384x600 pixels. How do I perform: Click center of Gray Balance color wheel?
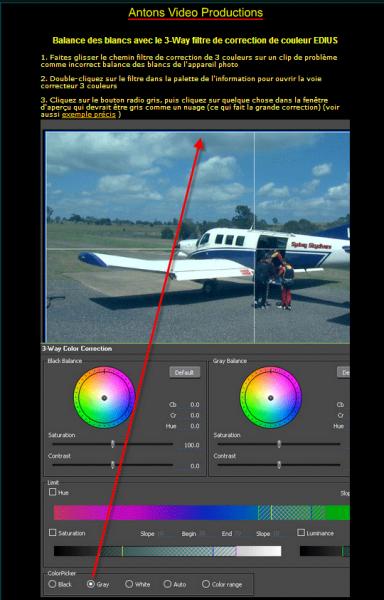coord(270,398)
